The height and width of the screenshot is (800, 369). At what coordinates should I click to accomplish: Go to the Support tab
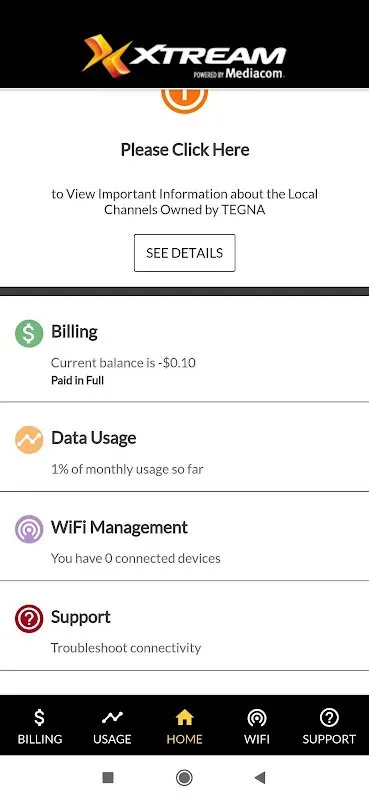(329, 727)
